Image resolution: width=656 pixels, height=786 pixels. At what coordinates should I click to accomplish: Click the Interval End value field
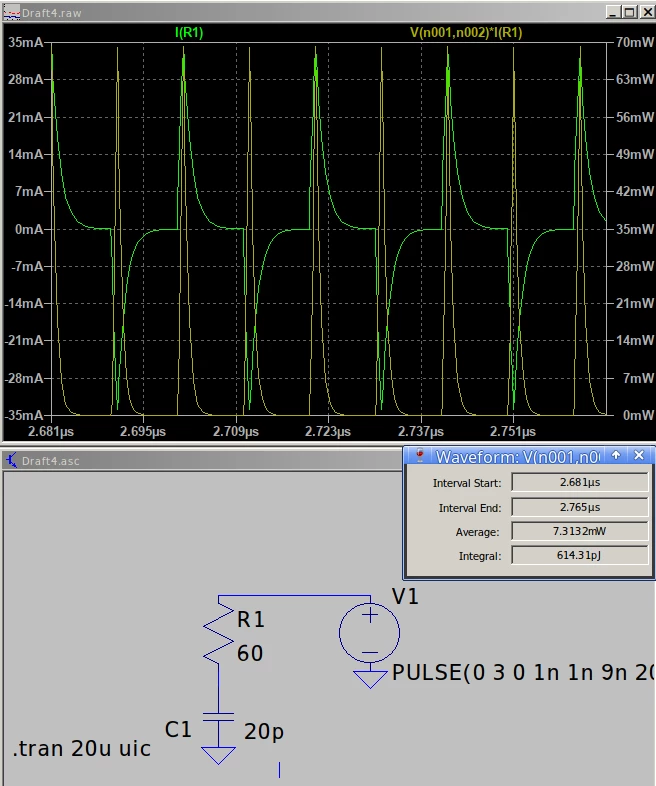click(580, 507)
